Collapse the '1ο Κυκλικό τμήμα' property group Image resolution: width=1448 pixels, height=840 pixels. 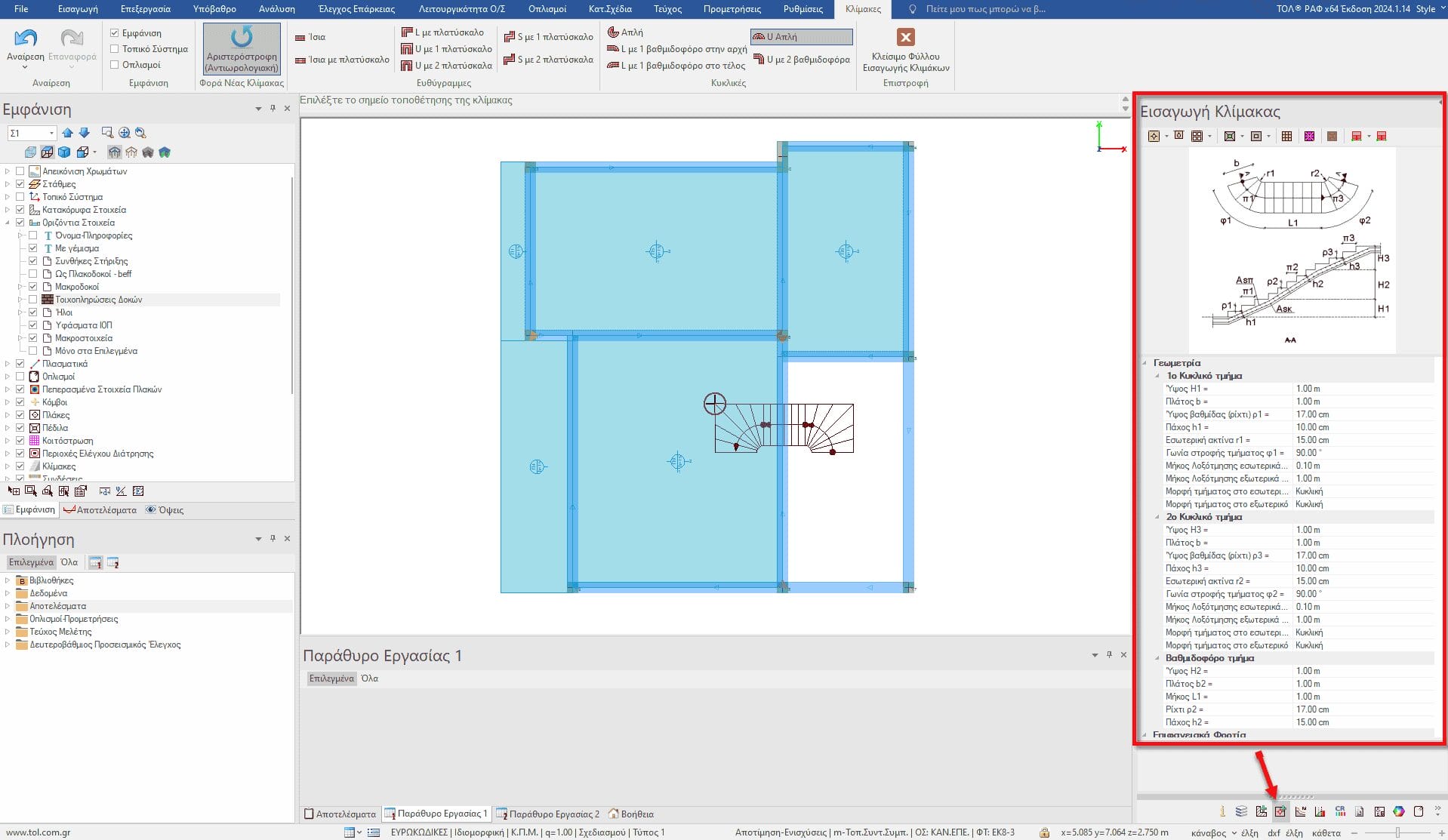[1157, 376]
